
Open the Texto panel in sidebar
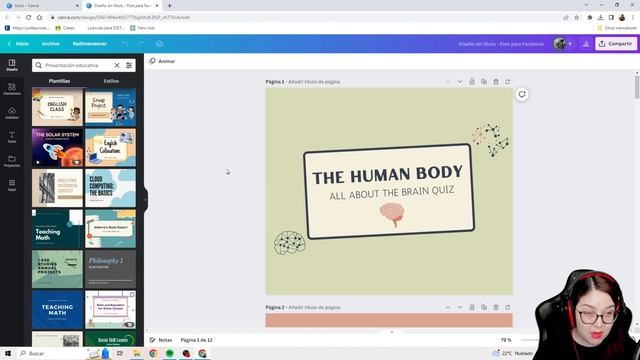click(x=12, y=137)
